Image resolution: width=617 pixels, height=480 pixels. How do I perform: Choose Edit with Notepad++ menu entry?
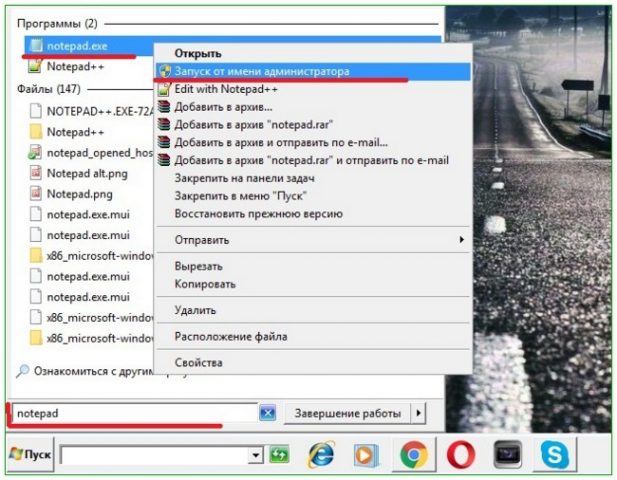(224, 90)
